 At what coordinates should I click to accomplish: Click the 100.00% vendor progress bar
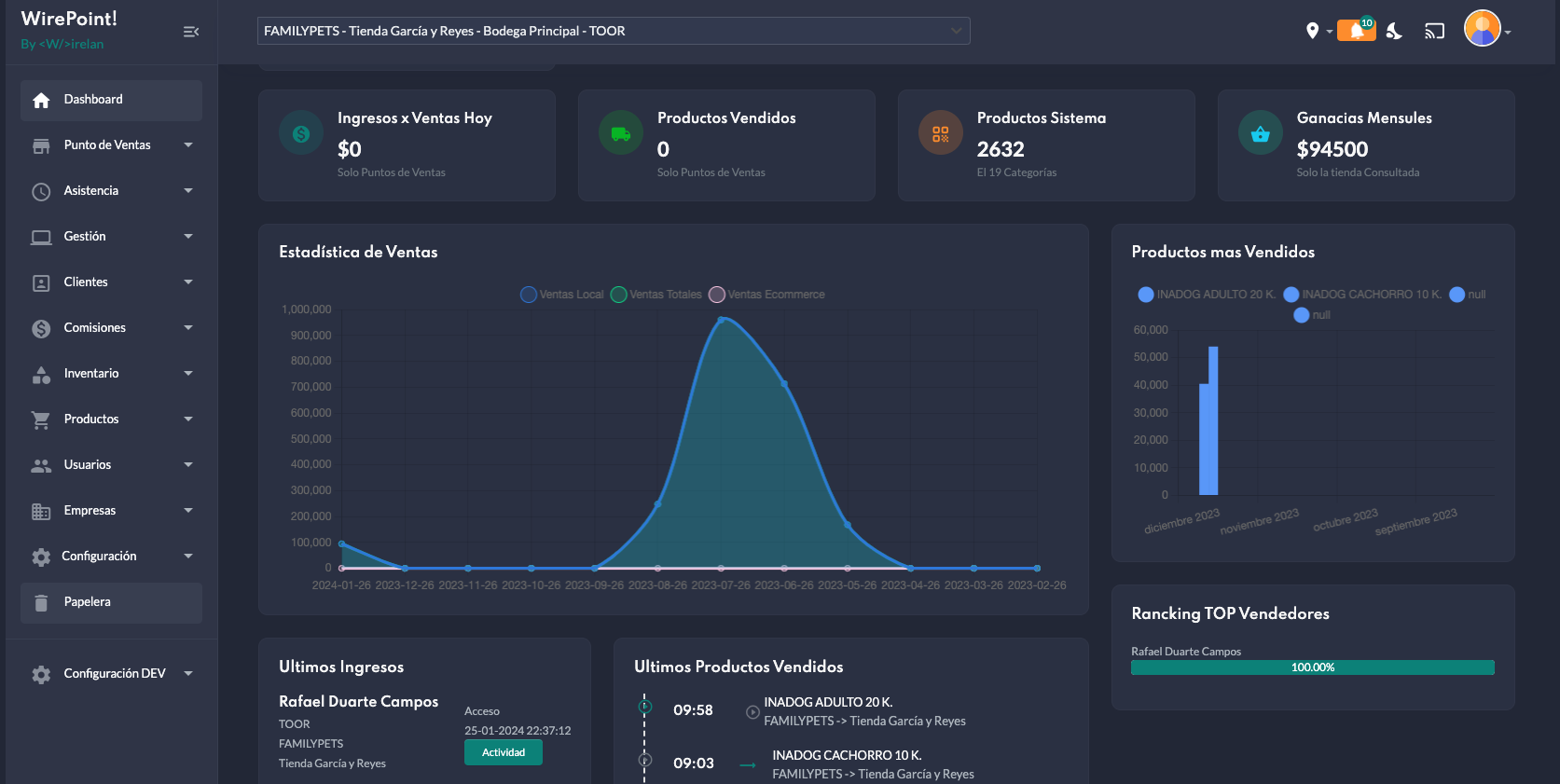pos(1313,667)
